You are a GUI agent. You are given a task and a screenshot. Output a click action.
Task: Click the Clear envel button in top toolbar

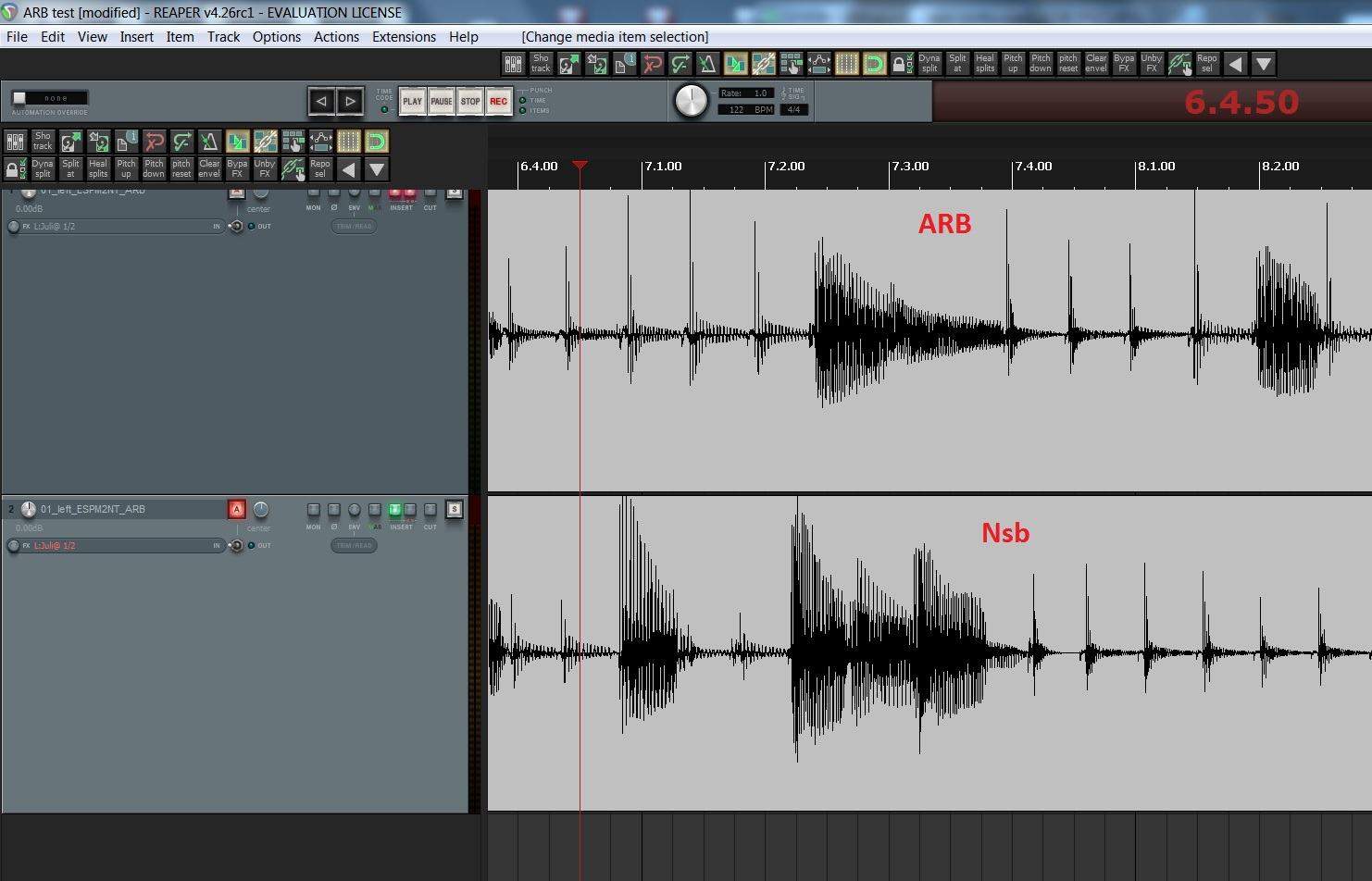pos(1096,63)
